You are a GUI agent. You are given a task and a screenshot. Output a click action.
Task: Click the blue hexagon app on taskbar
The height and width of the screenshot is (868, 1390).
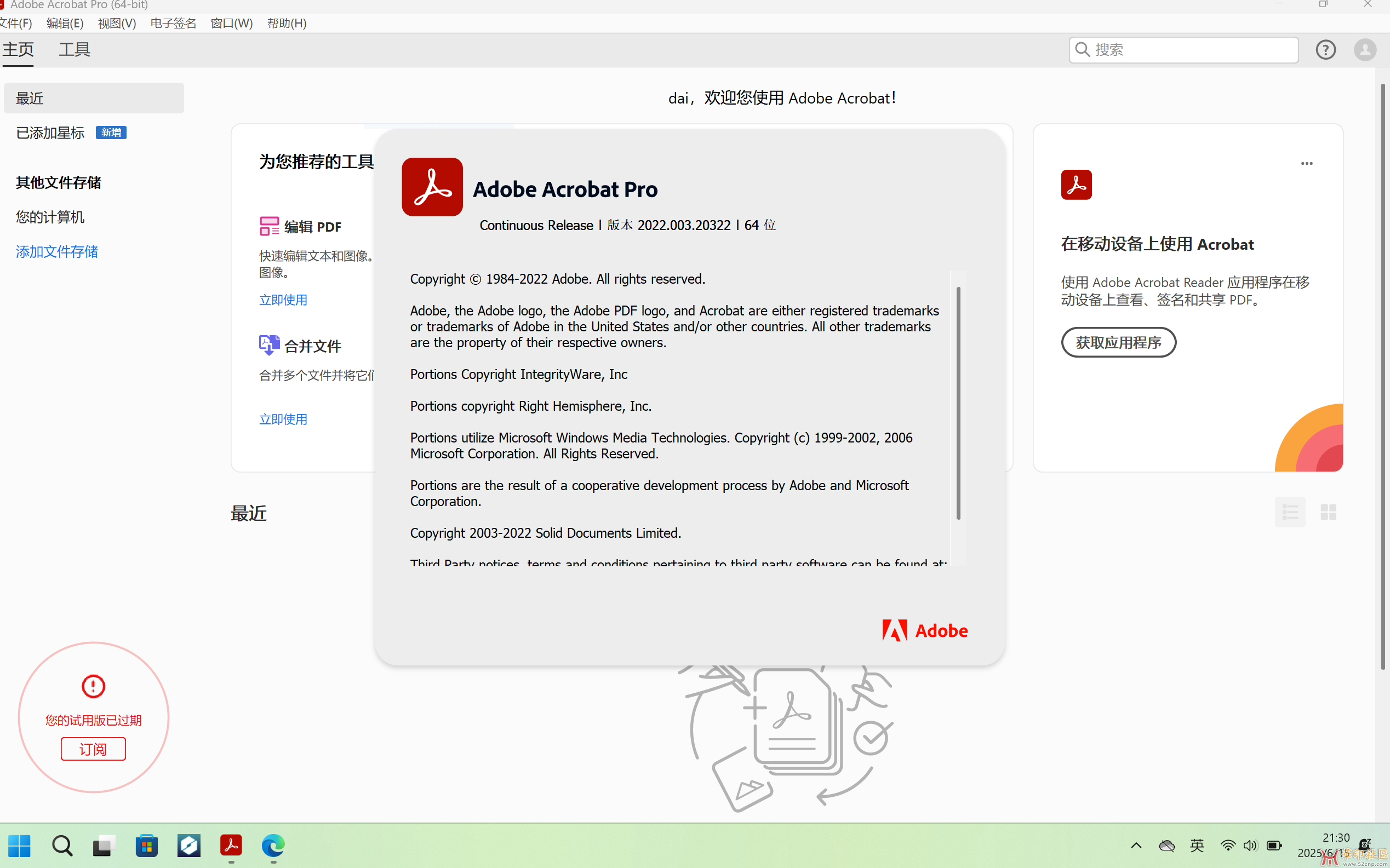tap(189, 846)
